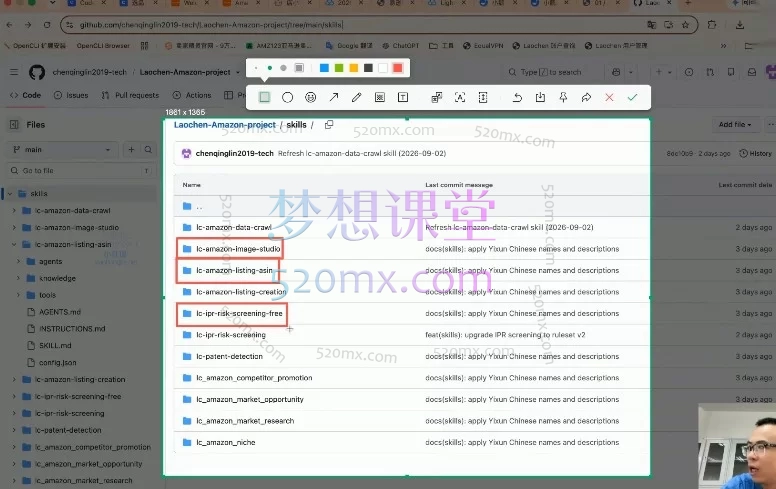Switch to the Code tab
The width and height of the screenshot is (776, 489).
[25, 95]
